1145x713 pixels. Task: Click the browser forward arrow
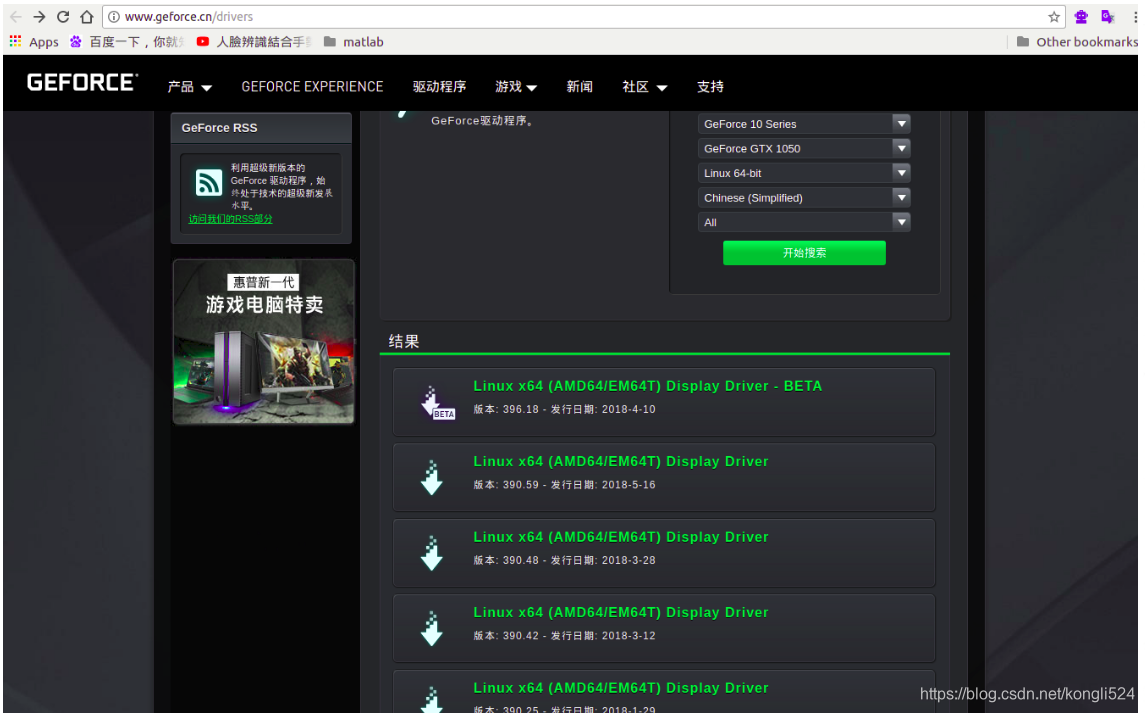click(39, 17)
